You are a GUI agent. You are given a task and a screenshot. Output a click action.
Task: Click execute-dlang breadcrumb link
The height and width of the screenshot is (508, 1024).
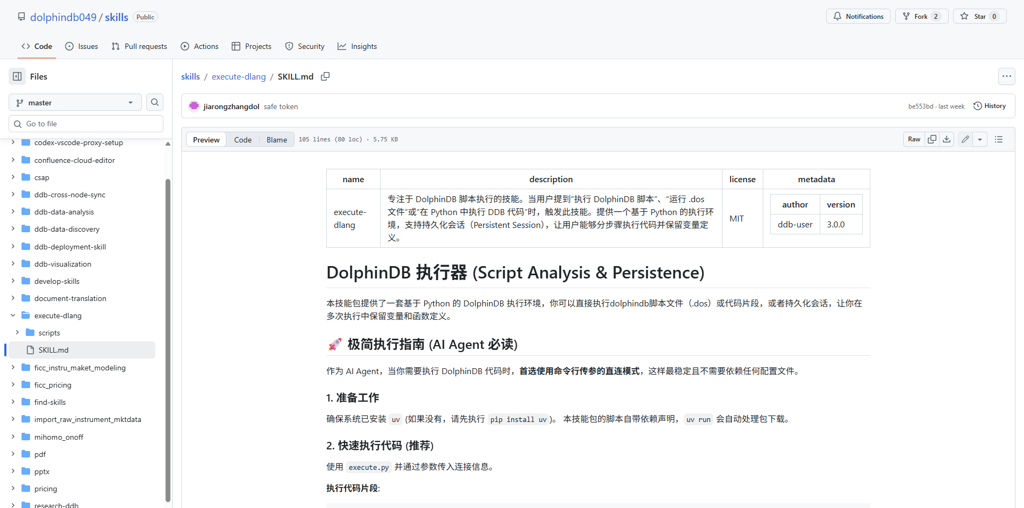point(238,76)
